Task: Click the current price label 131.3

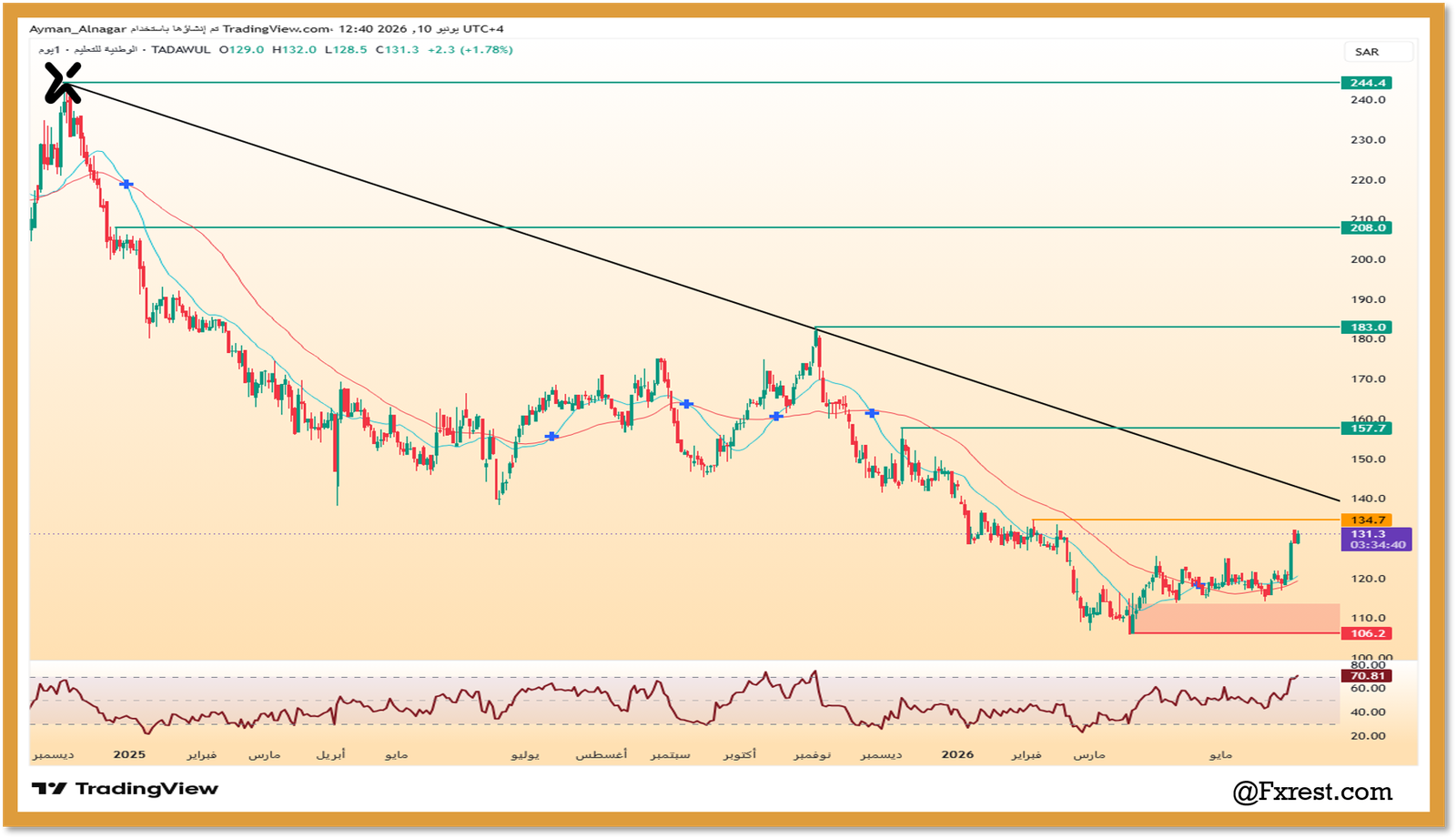Action: pyautogui.click(x=1368, y=534)
